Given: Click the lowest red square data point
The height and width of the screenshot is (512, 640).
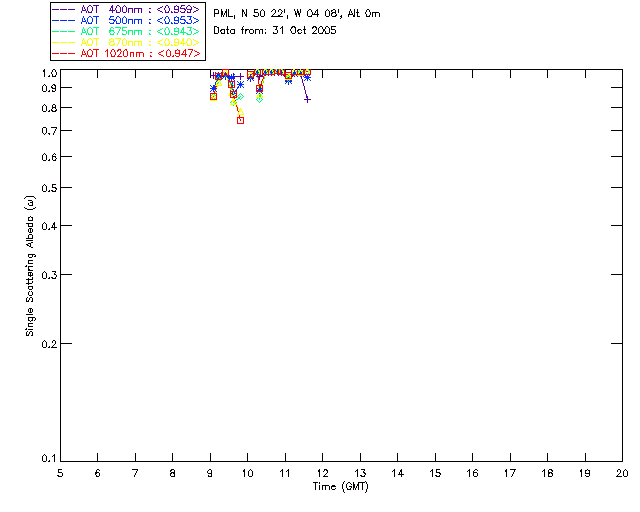Looking at the screenshot, I should tap(240, 120).
